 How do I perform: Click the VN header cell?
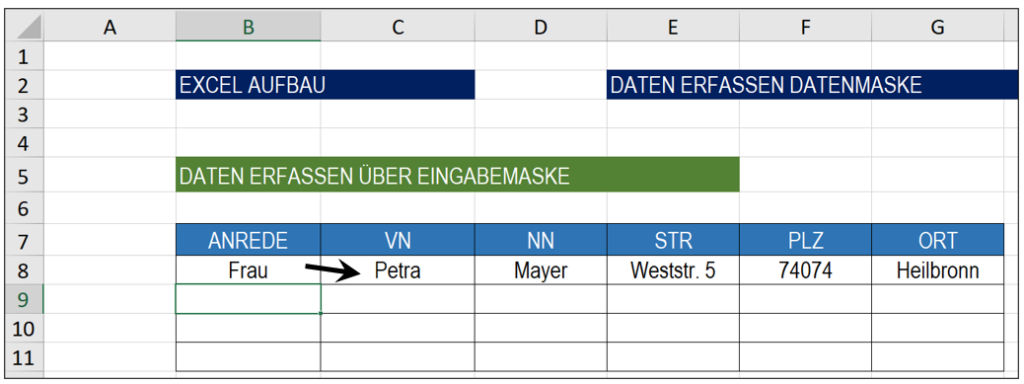[x=398, y=240]
